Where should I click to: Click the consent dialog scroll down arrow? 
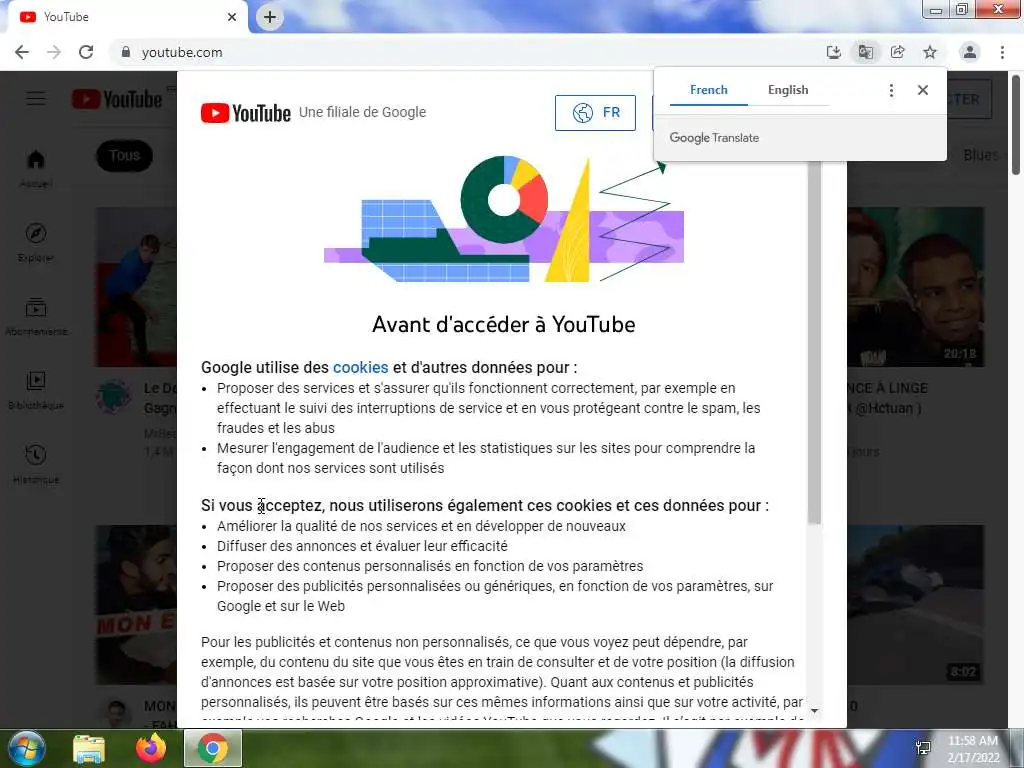point(814,711)
